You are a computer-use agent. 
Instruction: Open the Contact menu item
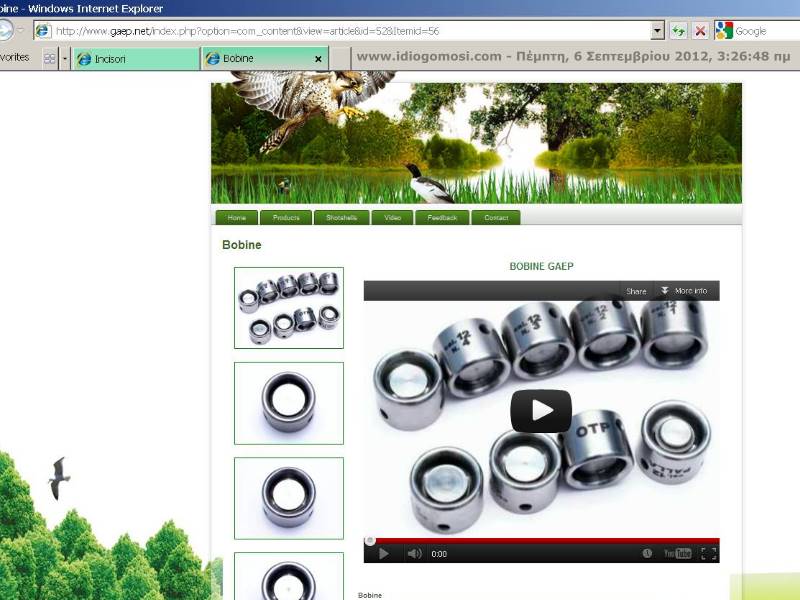pos(496,217)
